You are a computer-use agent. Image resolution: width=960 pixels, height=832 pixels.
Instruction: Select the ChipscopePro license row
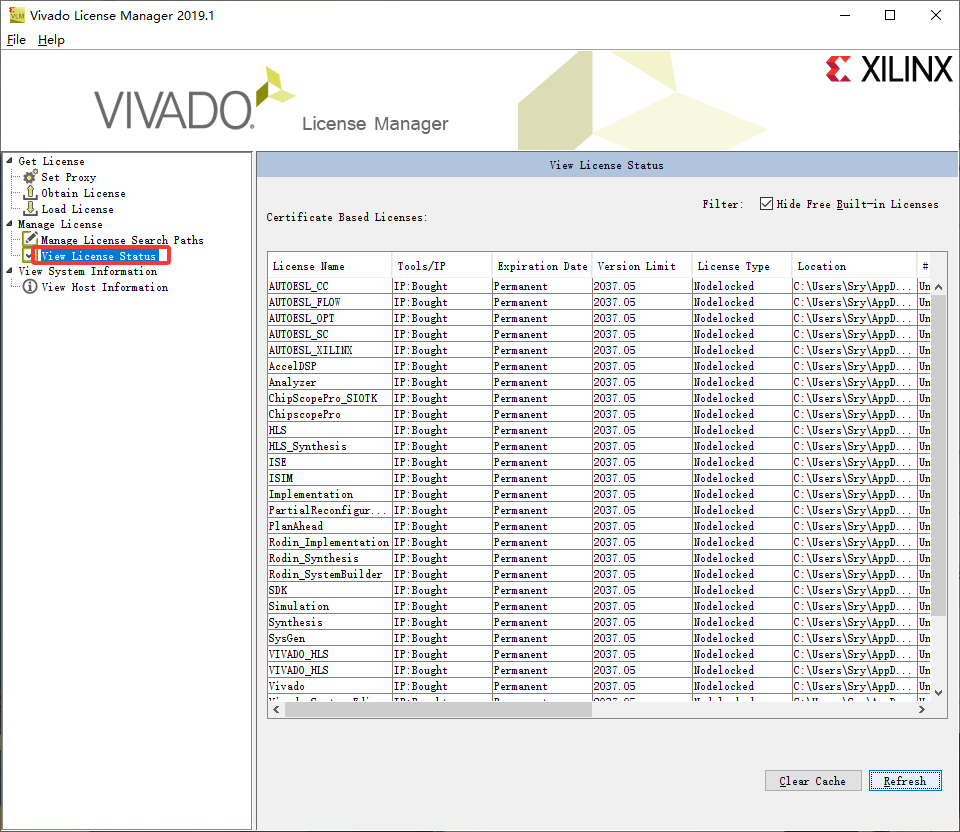pyautogui.click(x=600, y=414)
